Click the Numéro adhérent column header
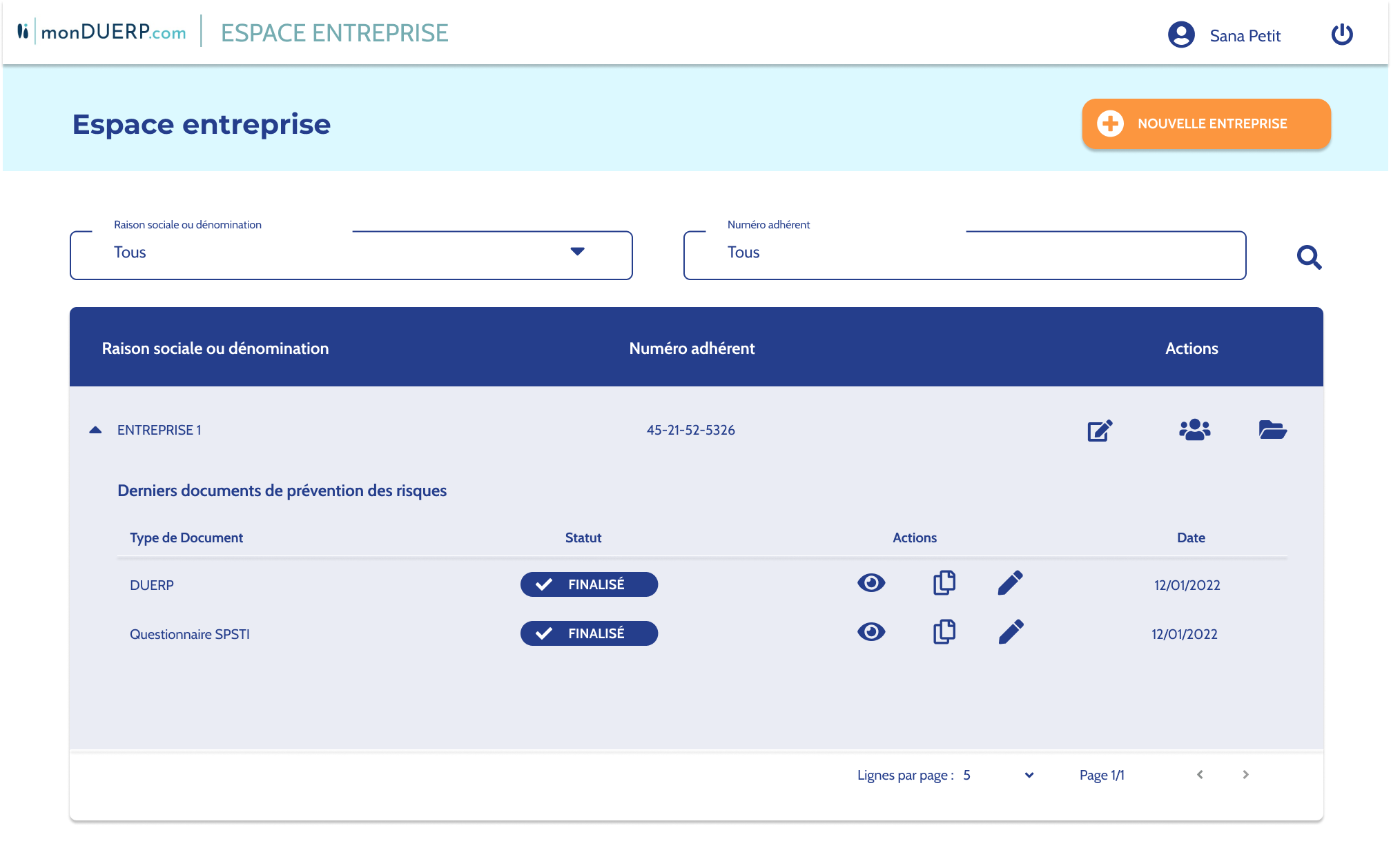Image resolution: width=1391 pixels, height=868 pixels. (x=692, y=348)
